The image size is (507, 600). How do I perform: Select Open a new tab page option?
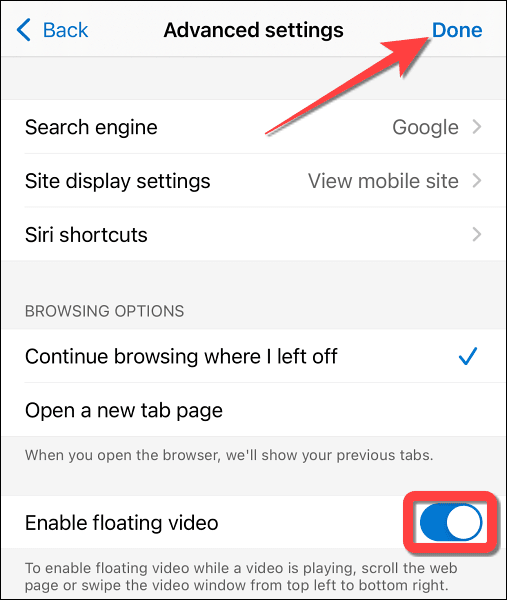tap(253, 409)
